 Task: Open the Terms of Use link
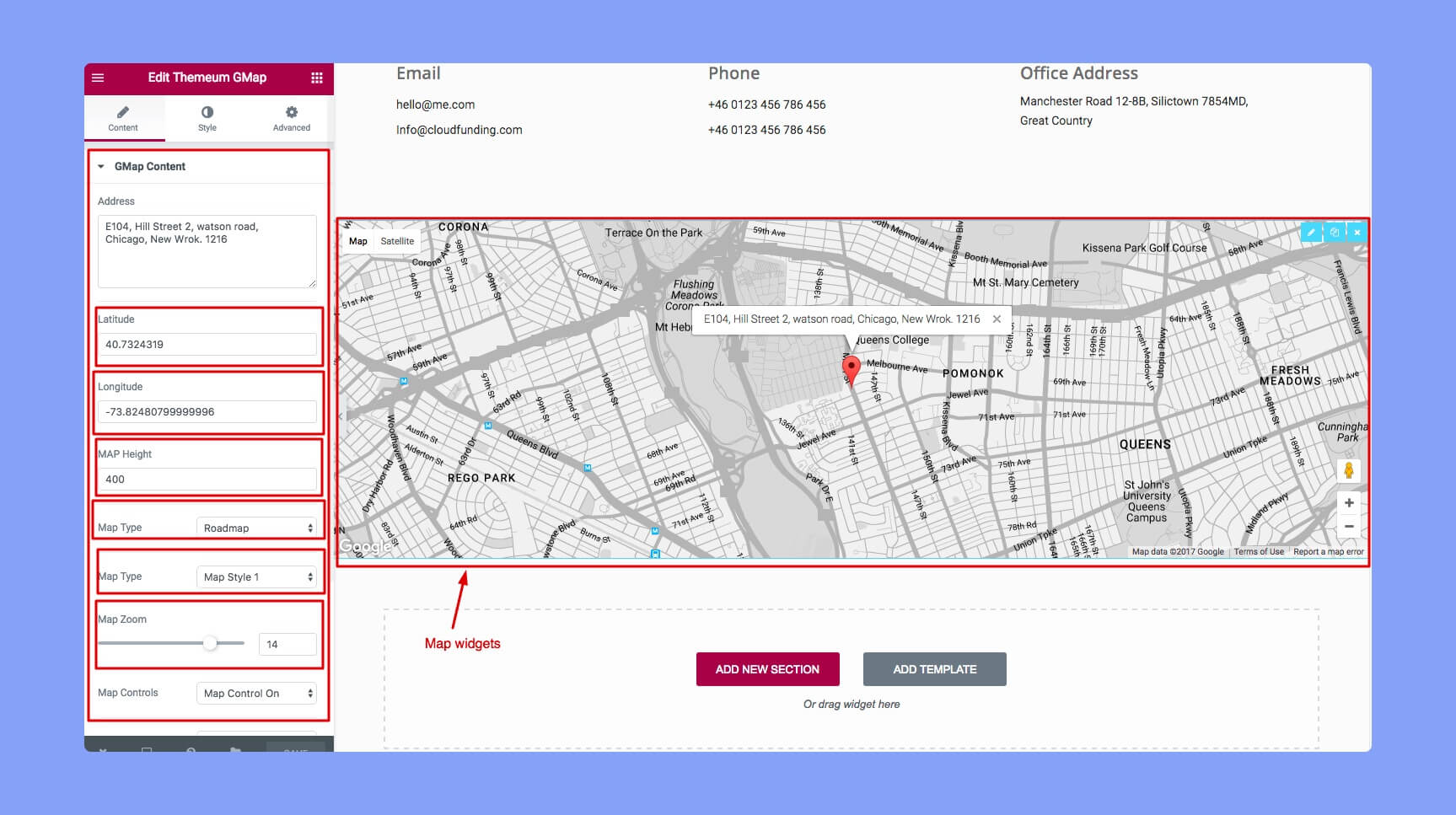(x=1259, y=552)
